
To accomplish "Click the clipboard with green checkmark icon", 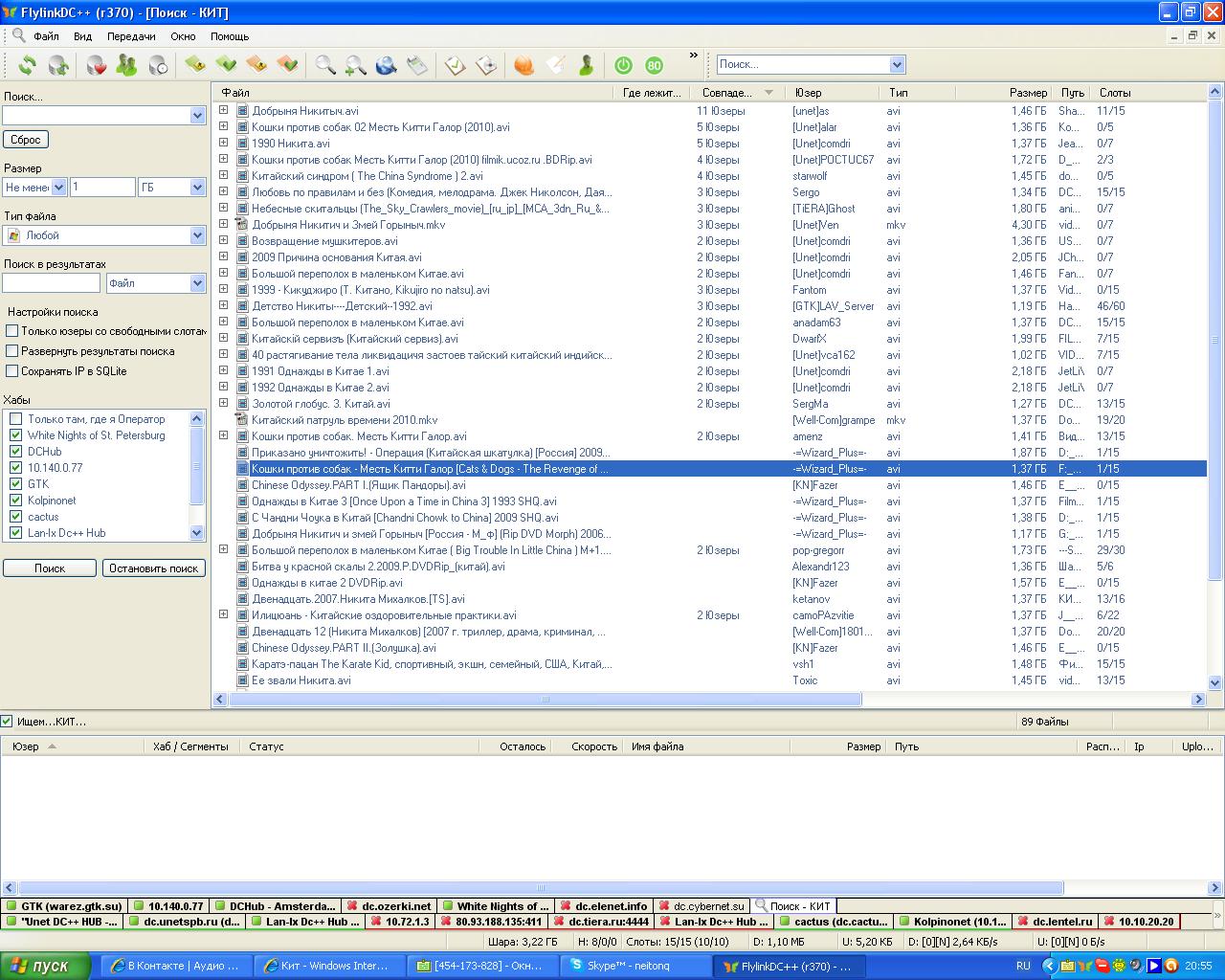I will (456, 65).
